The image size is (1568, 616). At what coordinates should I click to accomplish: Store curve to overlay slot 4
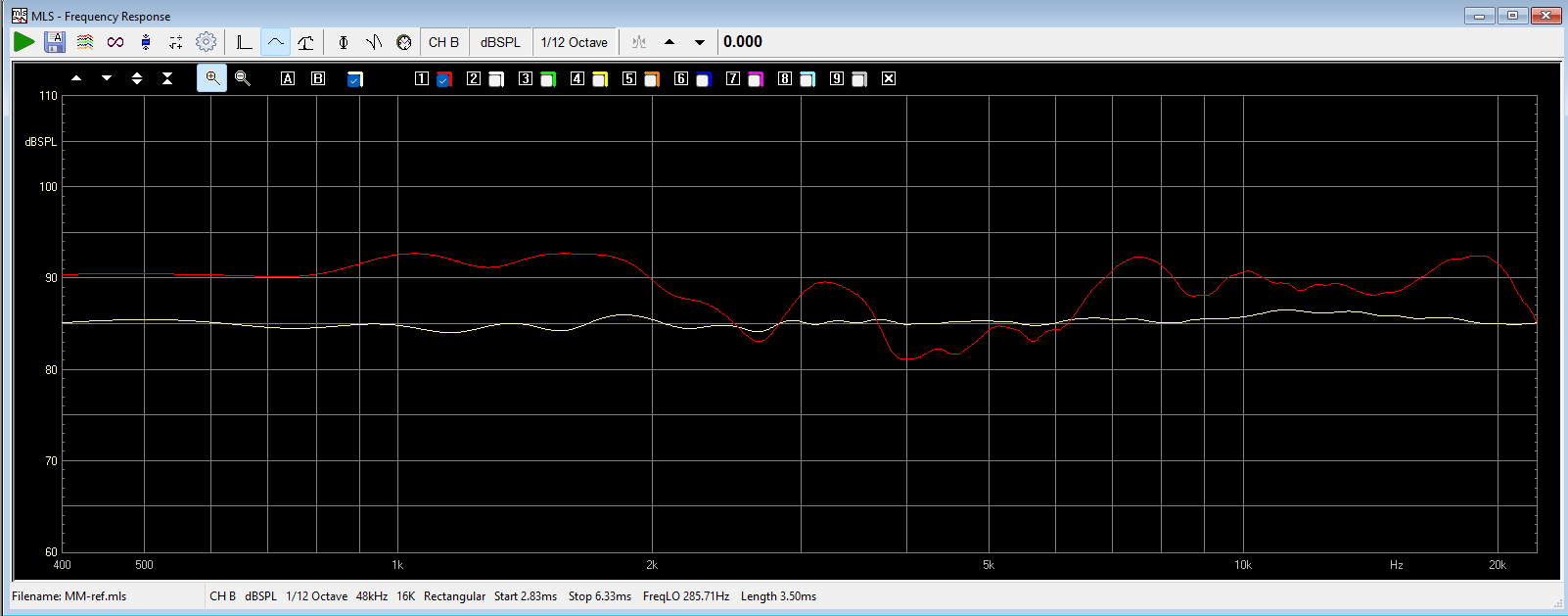(577, 78)
